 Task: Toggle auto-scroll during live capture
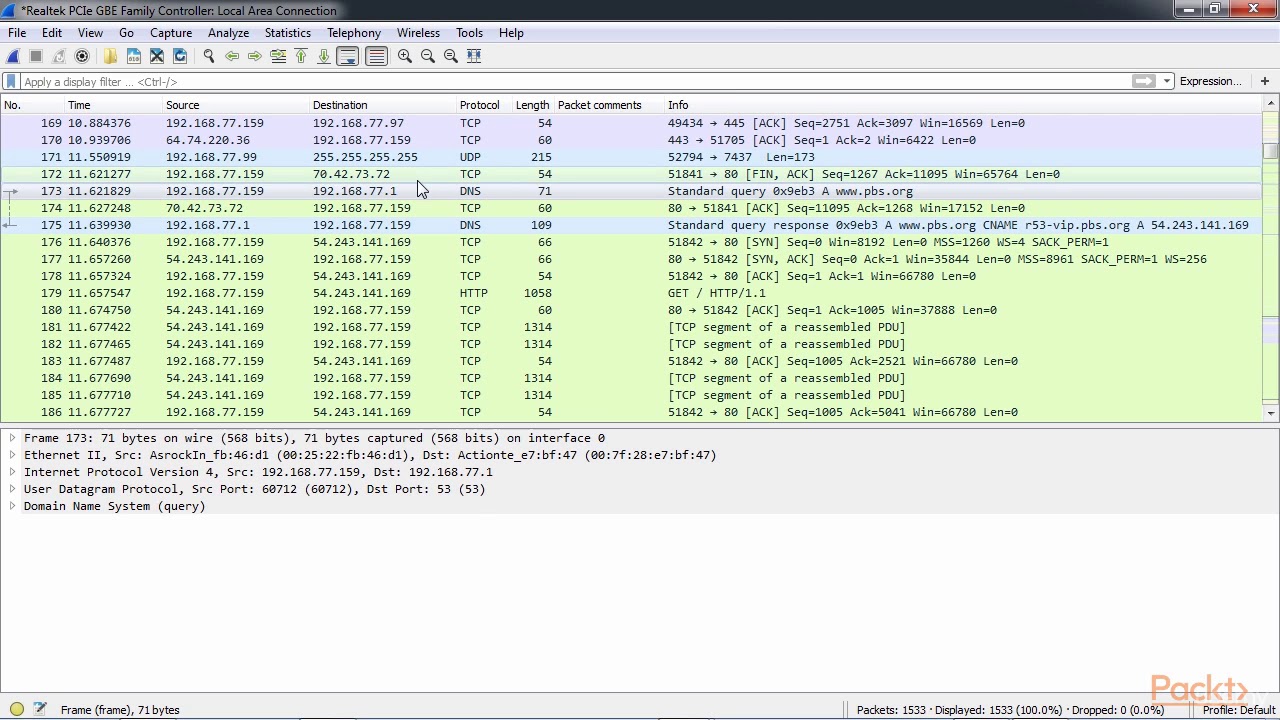[x=347, y=56]
